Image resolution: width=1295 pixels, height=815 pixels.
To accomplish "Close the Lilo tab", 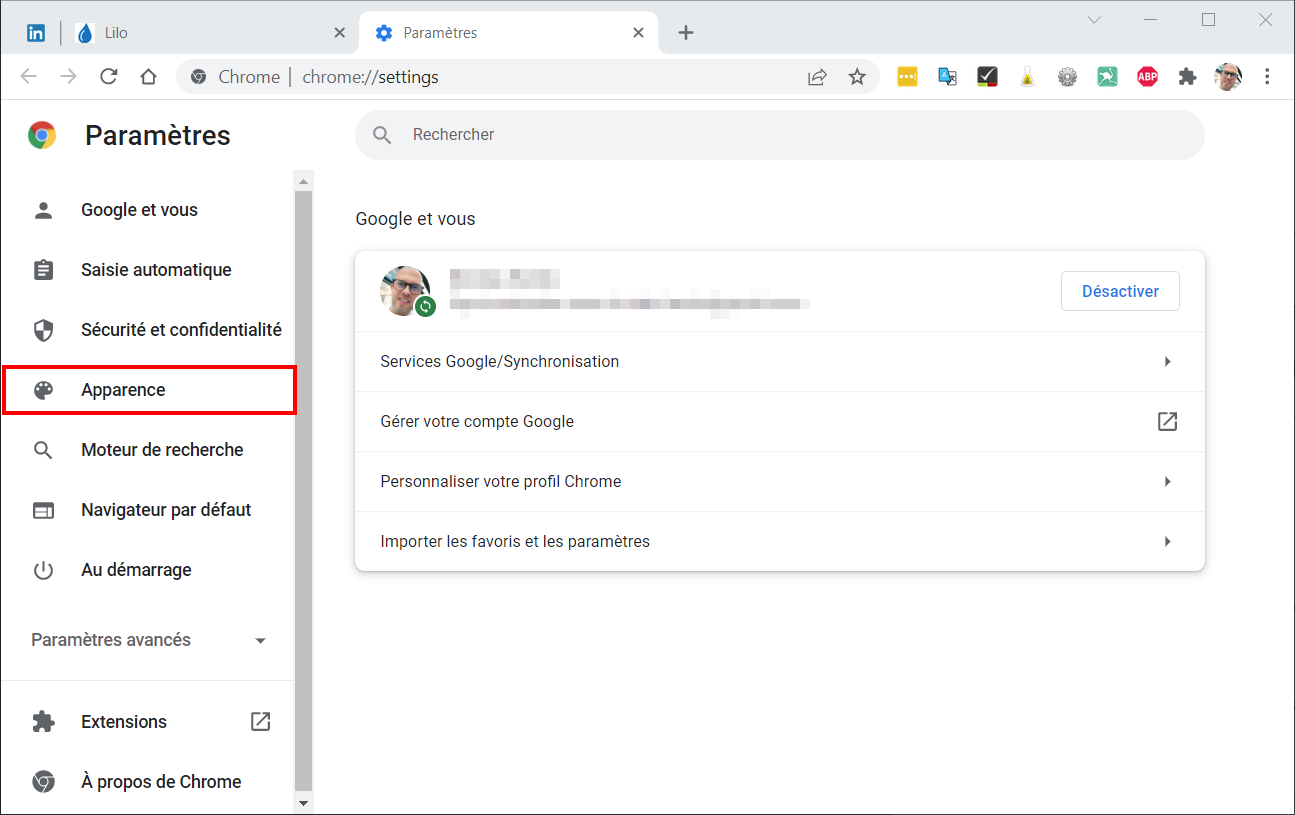I will [339, 33].
